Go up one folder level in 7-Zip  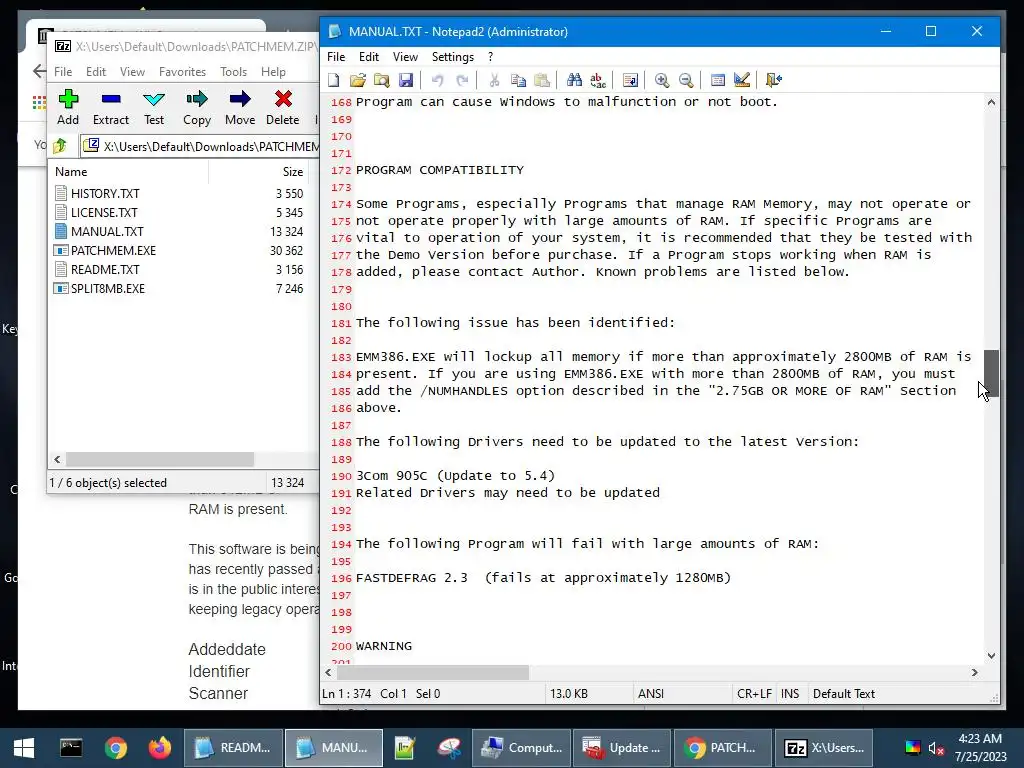[x=60, y=146]
